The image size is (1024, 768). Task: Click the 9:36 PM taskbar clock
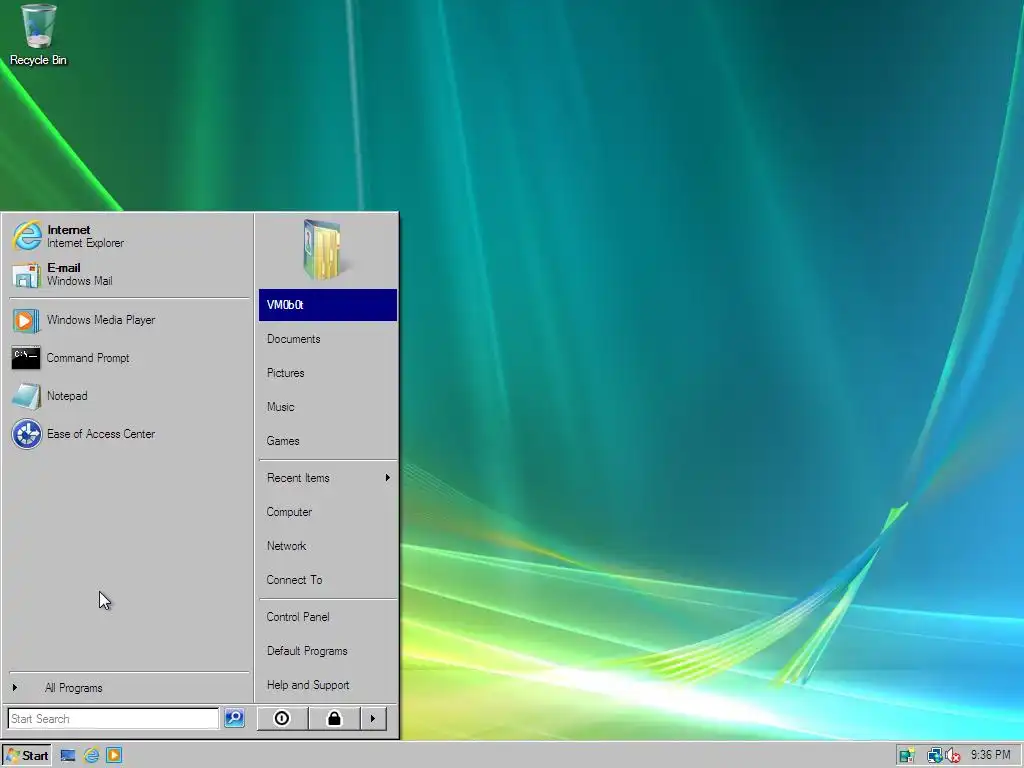click(x=990, y=755)
